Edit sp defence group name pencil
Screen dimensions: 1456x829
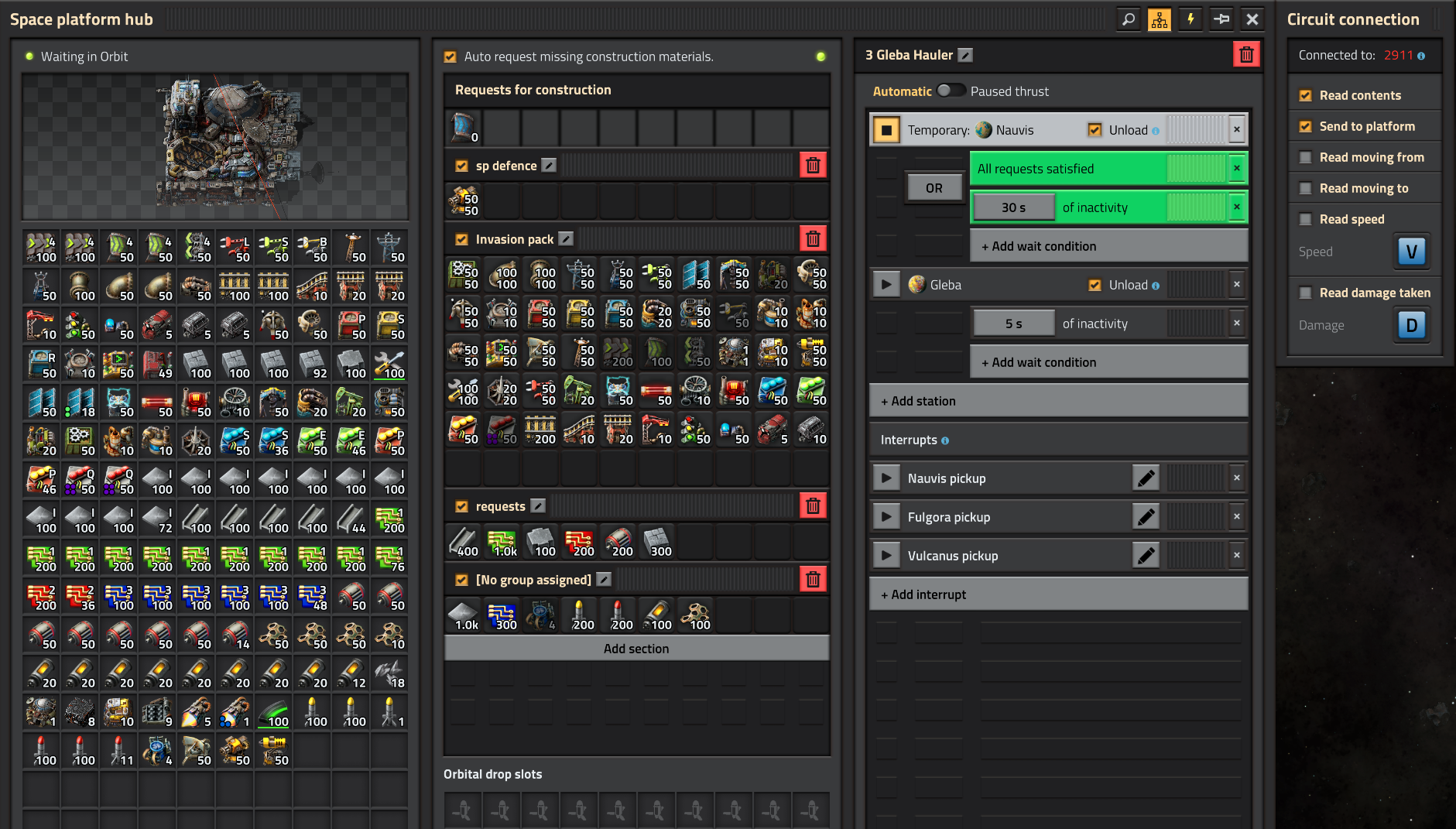(x=549, y=166)
